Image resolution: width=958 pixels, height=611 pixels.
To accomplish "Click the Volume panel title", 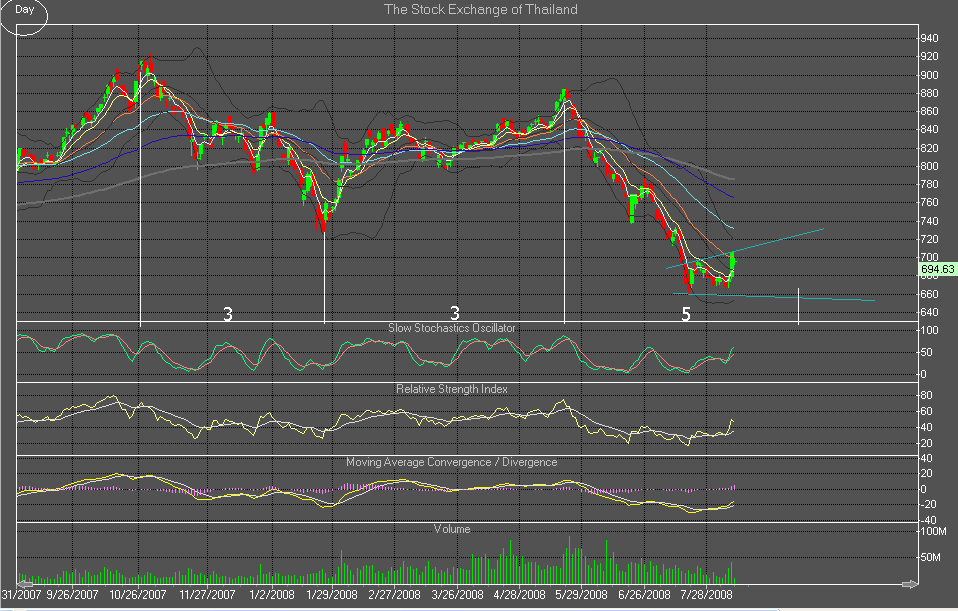I will pyautogui.click(x=452, y=529).
